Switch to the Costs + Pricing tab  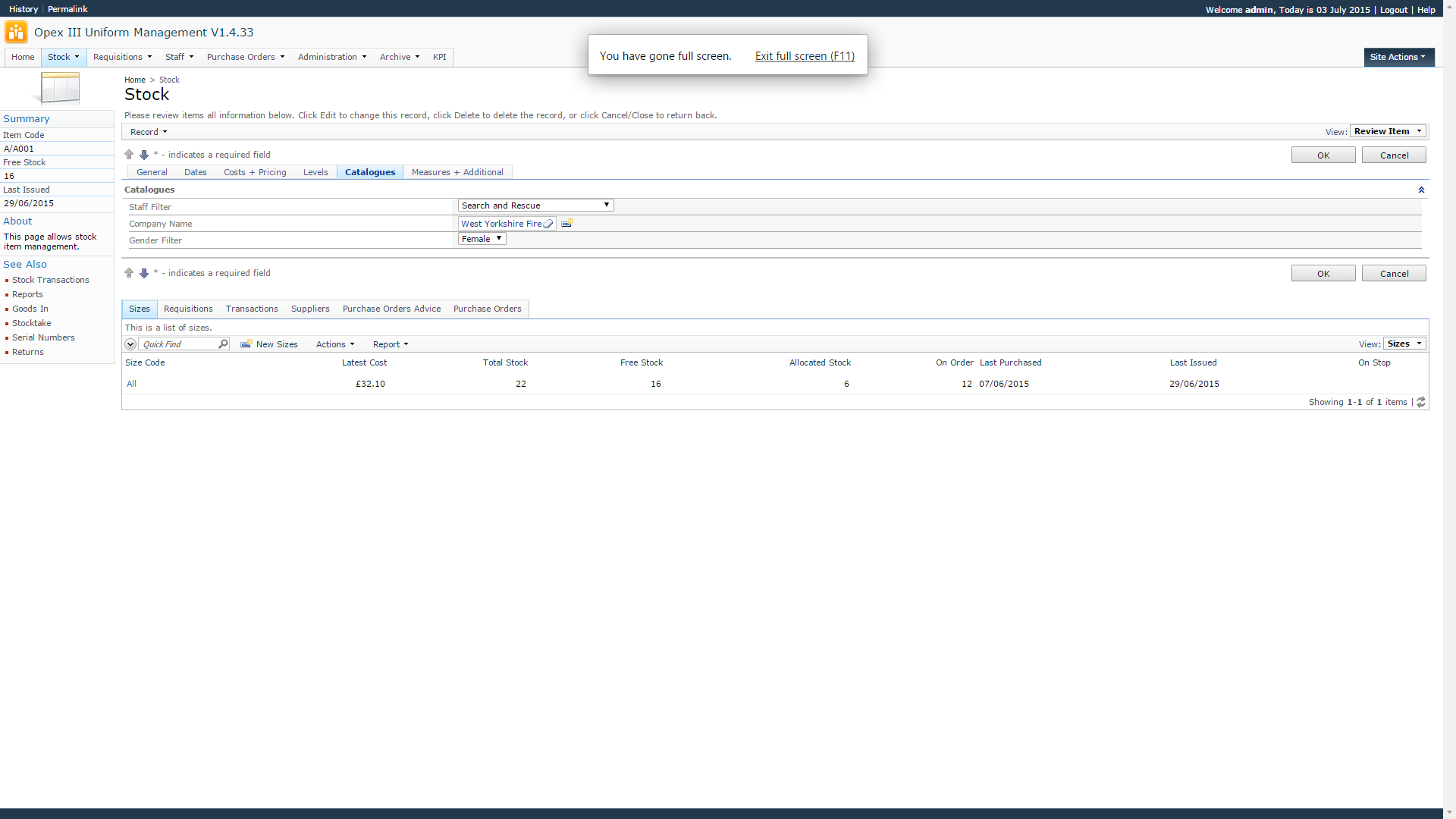(x=255, y=172)
